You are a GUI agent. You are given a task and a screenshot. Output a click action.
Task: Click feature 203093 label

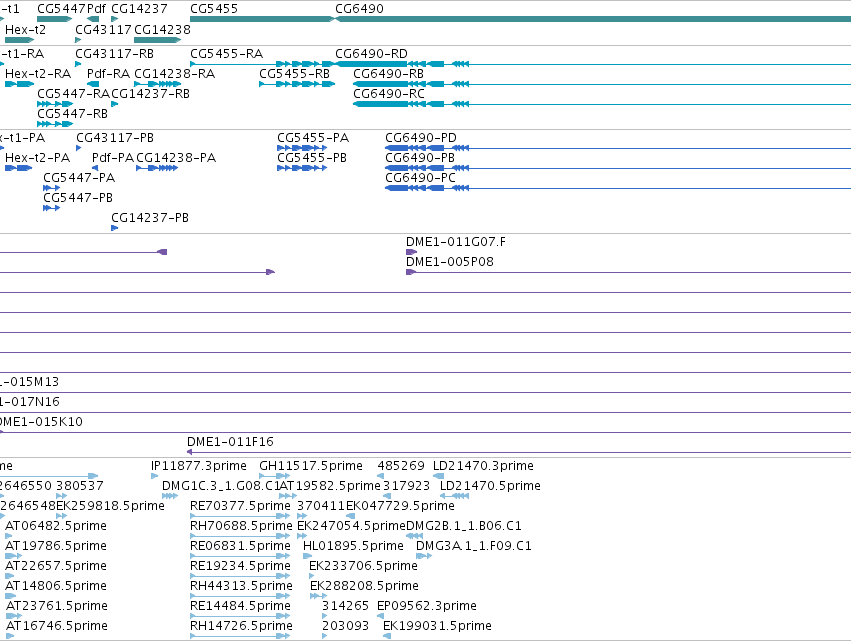(345, 626)
